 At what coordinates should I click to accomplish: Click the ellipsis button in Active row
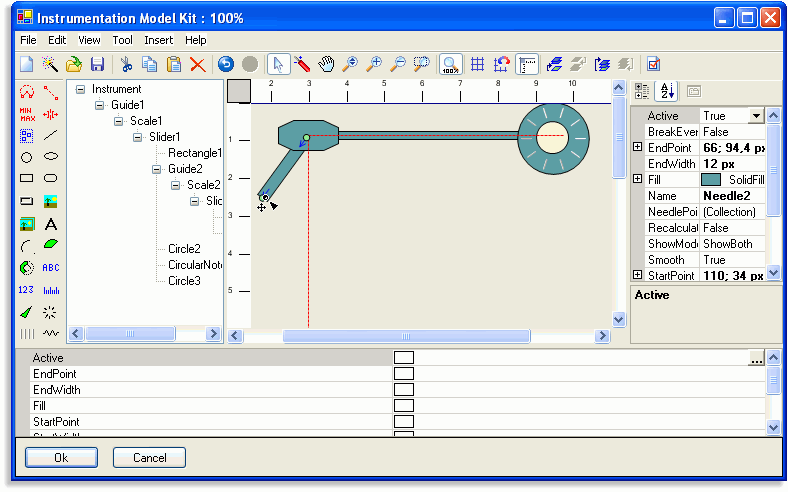(756, 358)
